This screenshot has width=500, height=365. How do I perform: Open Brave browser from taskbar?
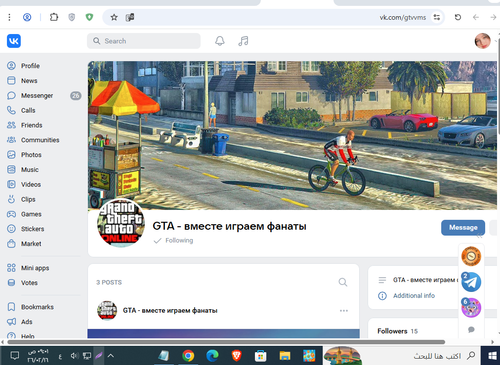click(x=236, y=356)
